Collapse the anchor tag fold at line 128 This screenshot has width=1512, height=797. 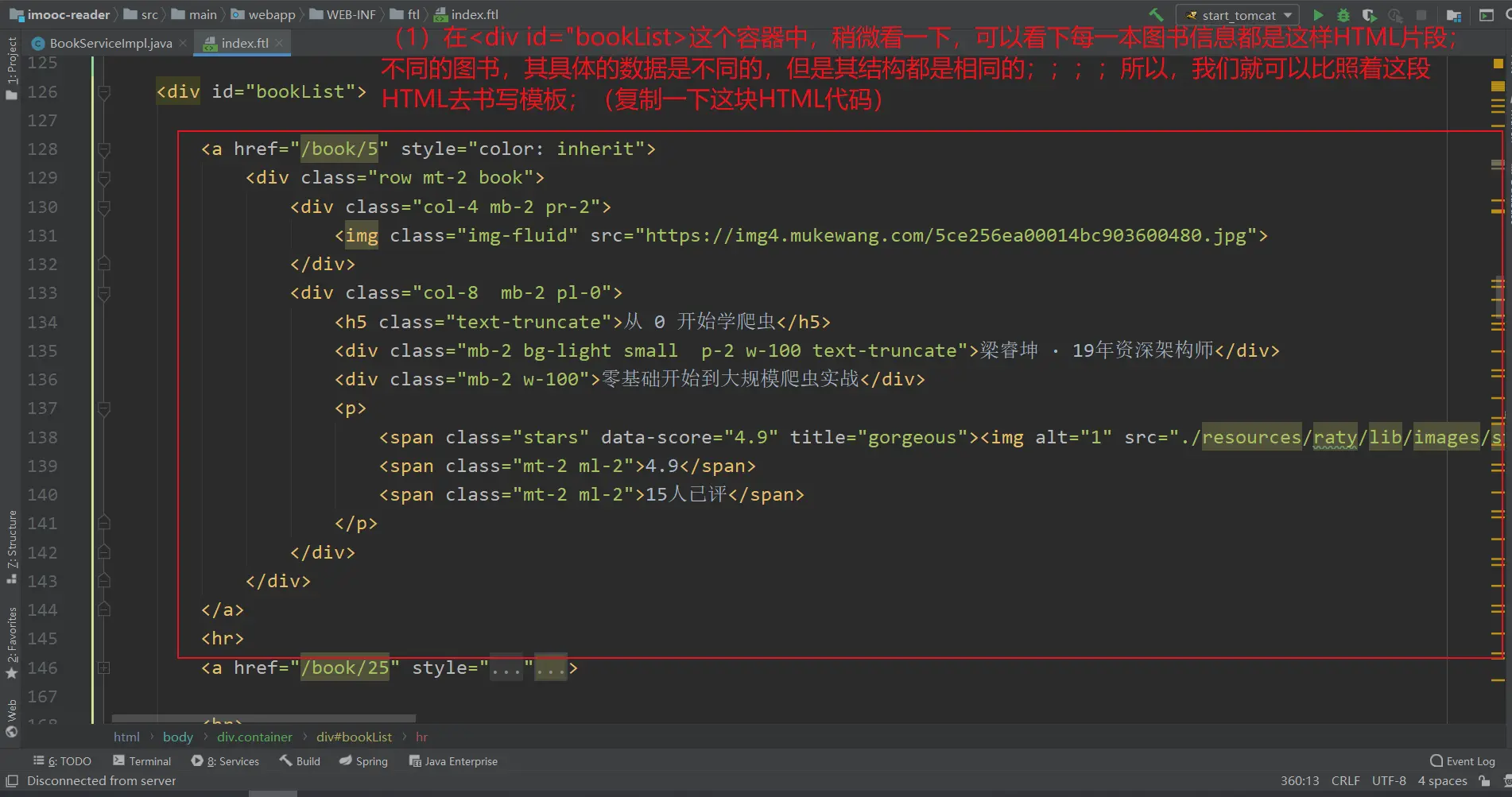pos(103,149)
